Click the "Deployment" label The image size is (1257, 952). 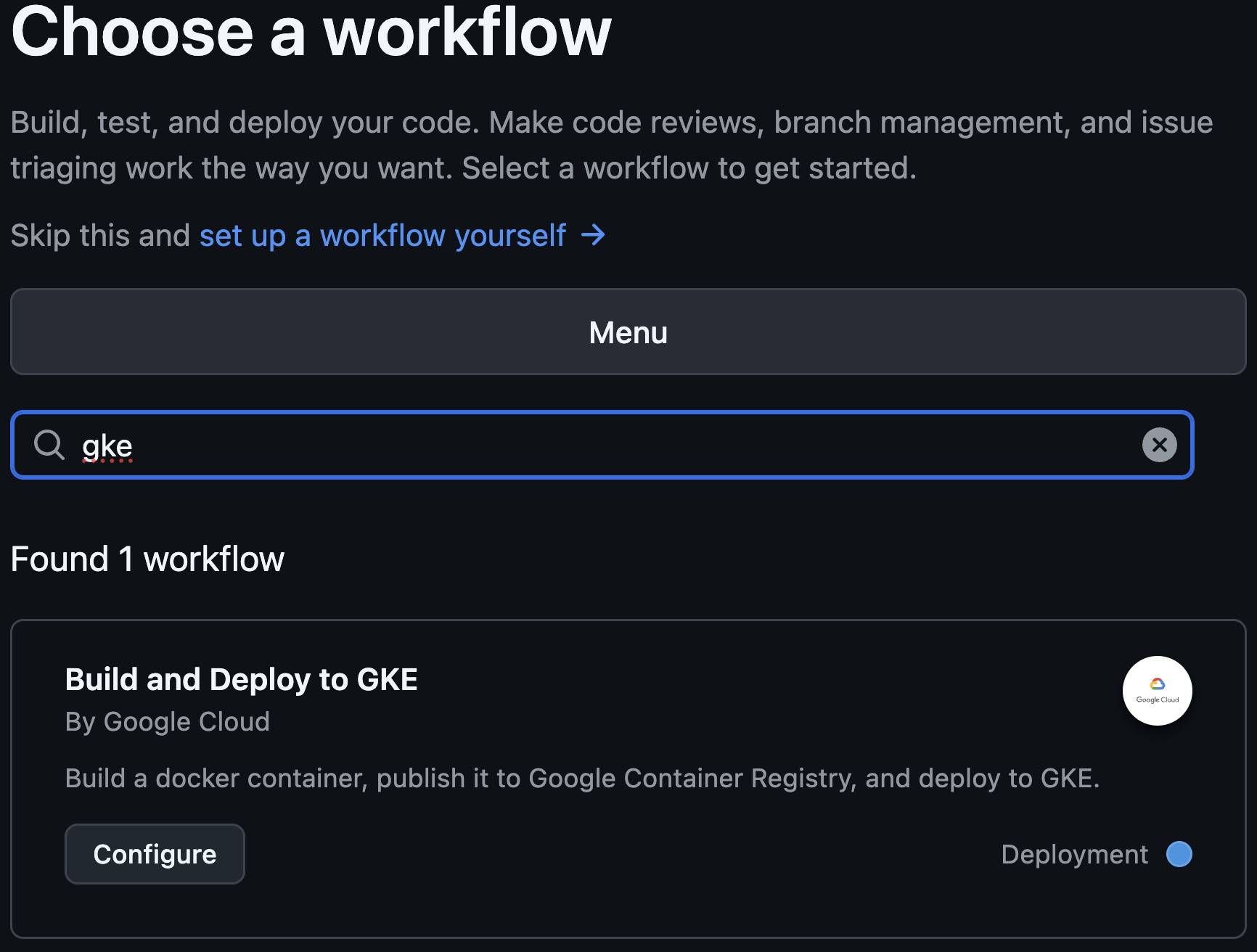pos(1074,854)
